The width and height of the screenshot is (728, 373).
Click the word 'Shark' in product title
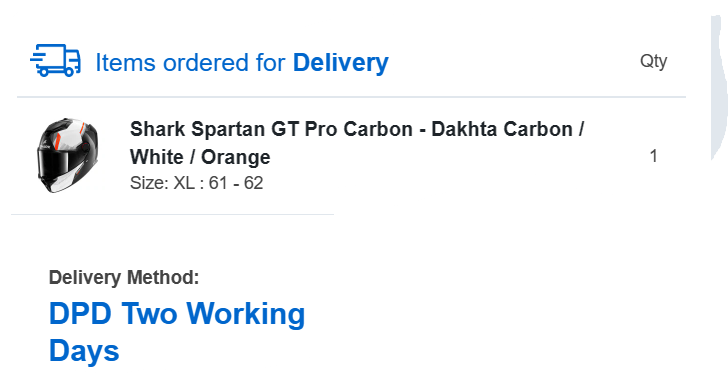(x=158, y=129)
